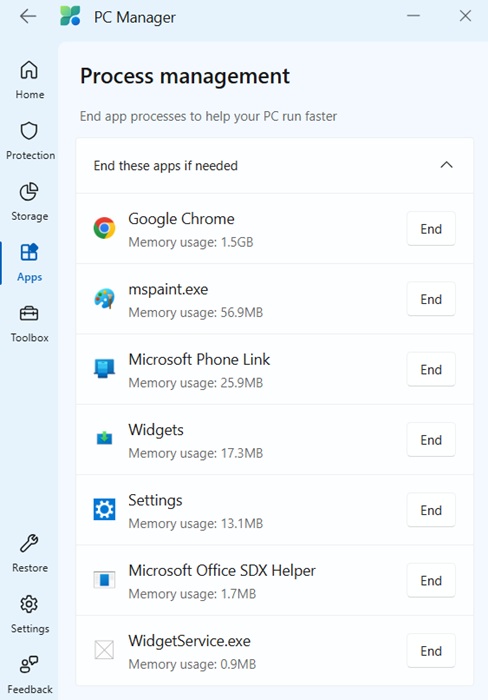Viewport: 488px width, 700px height.
Task: Click the 'PC Manager' title text
Action: pyautogui.click(x=134, y=17)
